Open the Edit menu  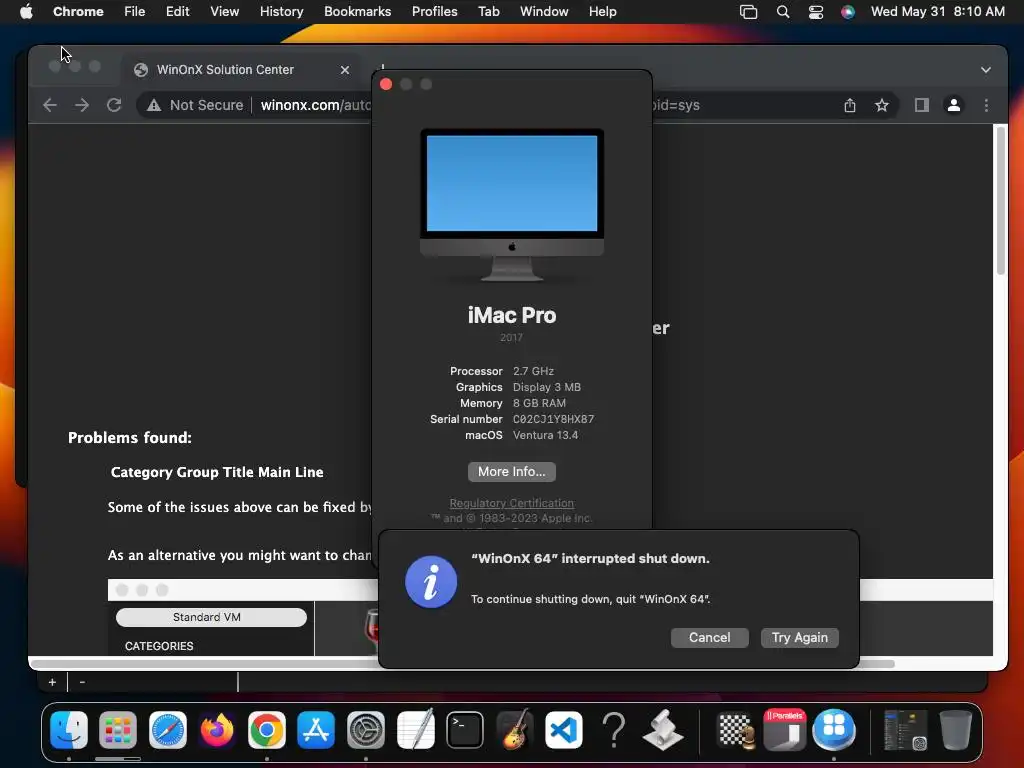177,11
